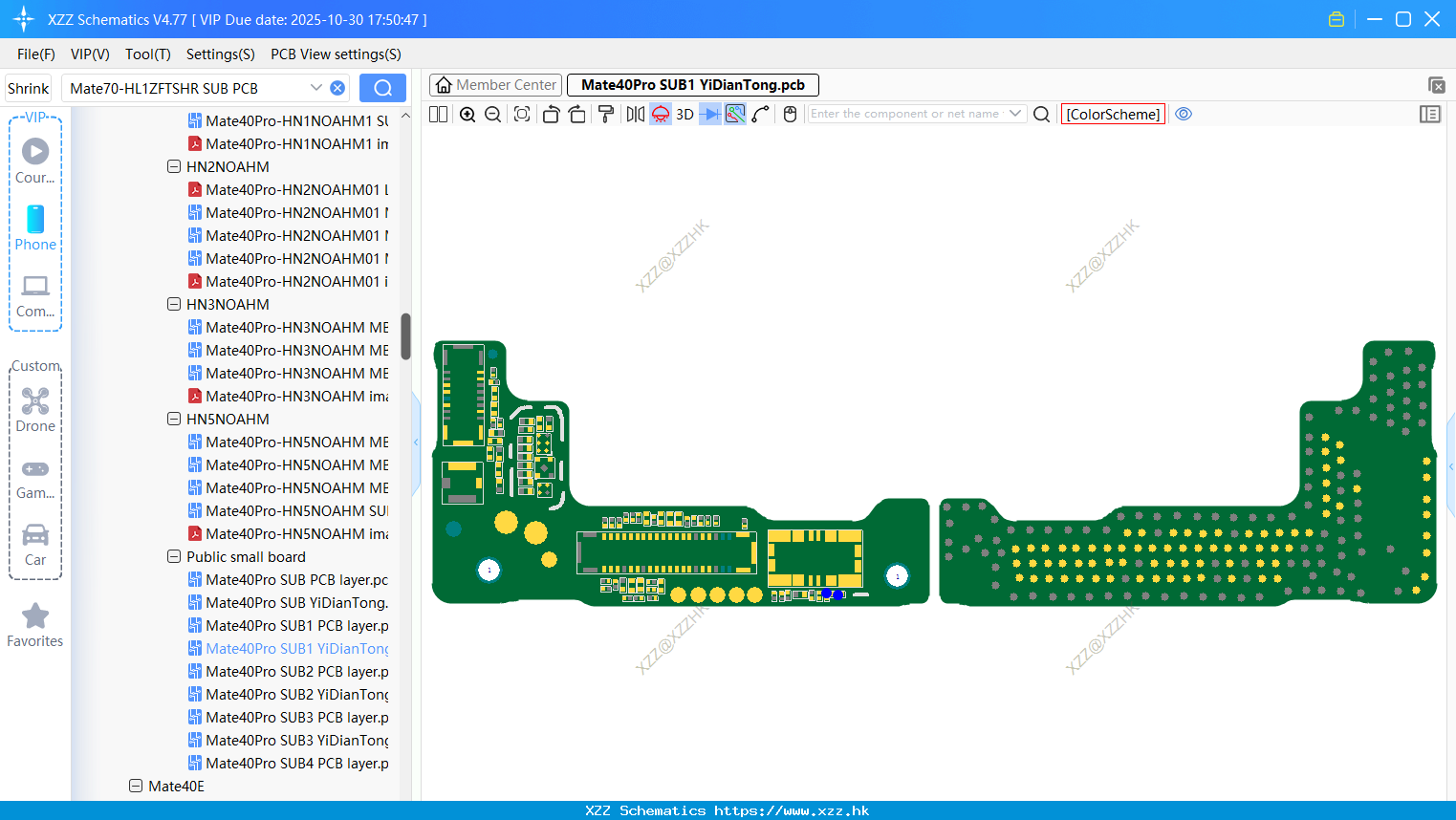Toggle the eye visibility icon
Viewport: 1456px width, 820px height.
point(1184,114)
